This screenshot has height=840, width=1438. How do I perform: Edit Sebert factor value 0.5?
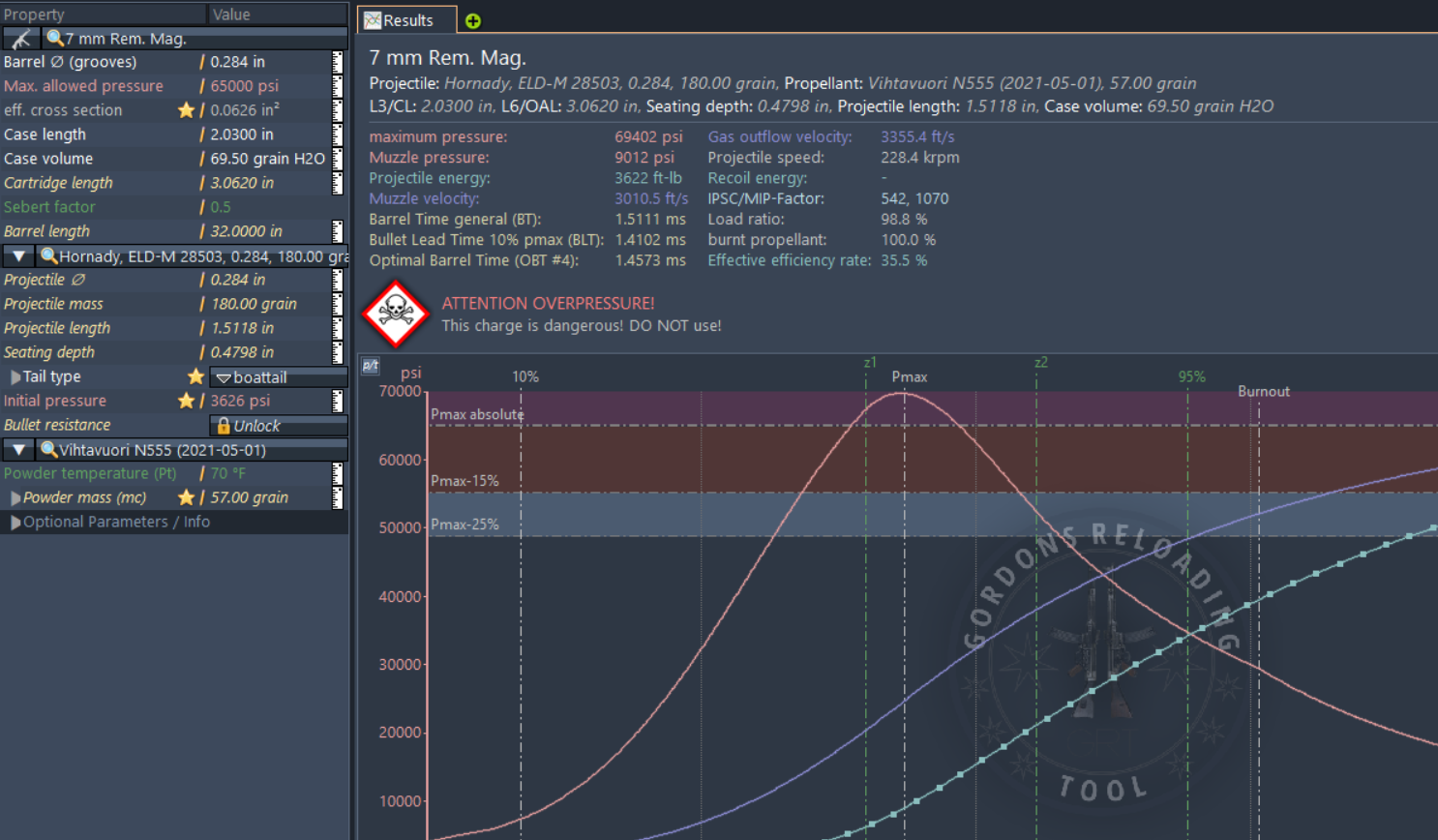[x=221, y=207]
